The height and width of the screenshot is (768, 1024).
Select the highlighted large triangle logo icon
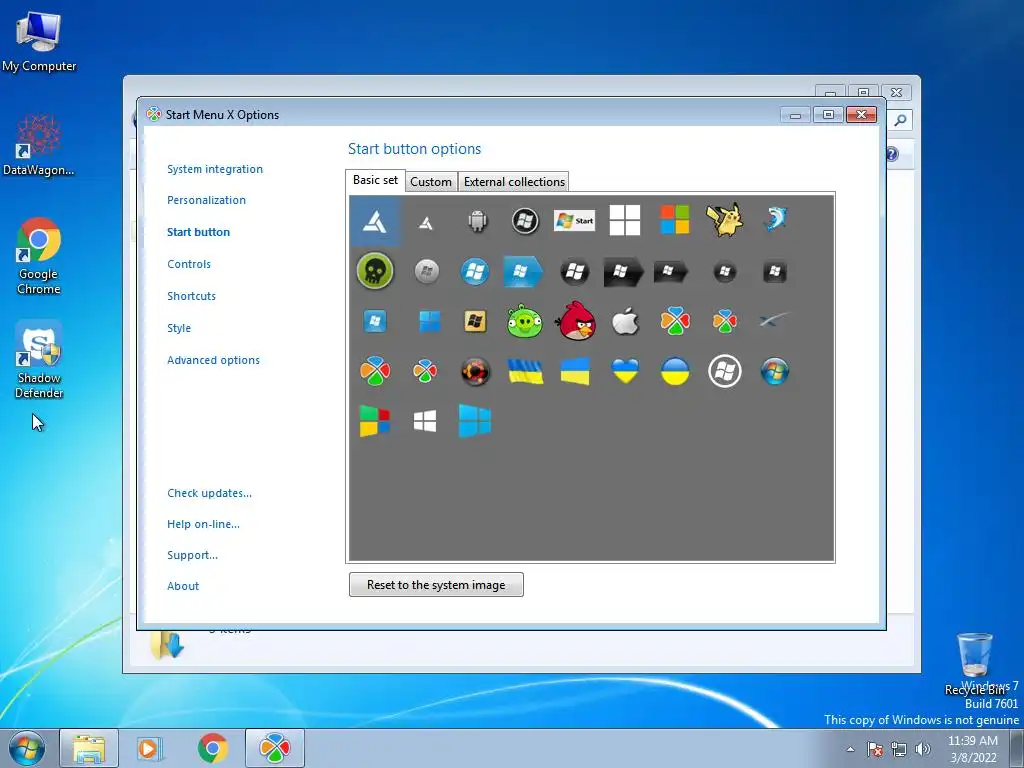(x=375, y=221)
